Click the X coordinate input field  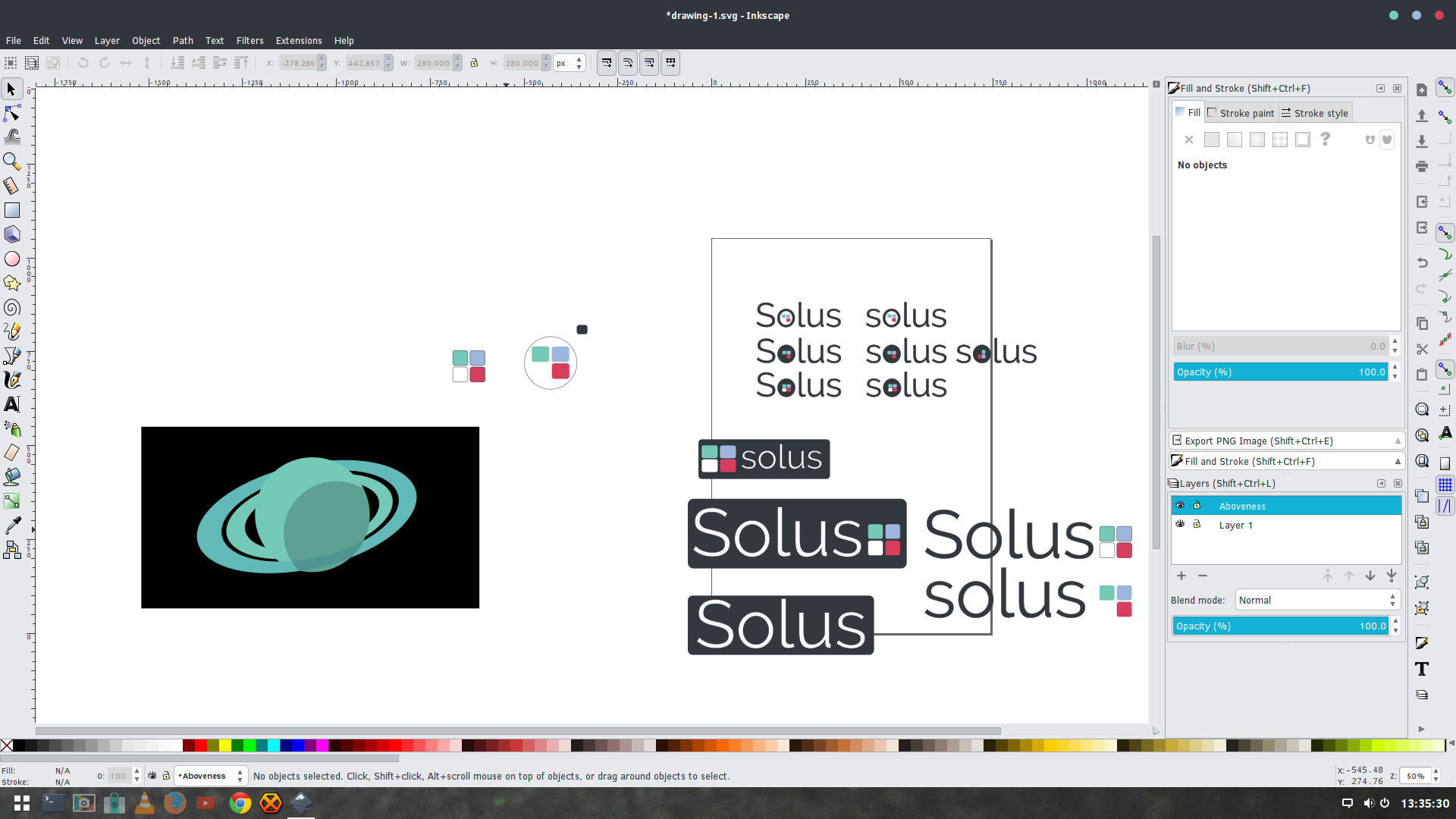(297, 63)
